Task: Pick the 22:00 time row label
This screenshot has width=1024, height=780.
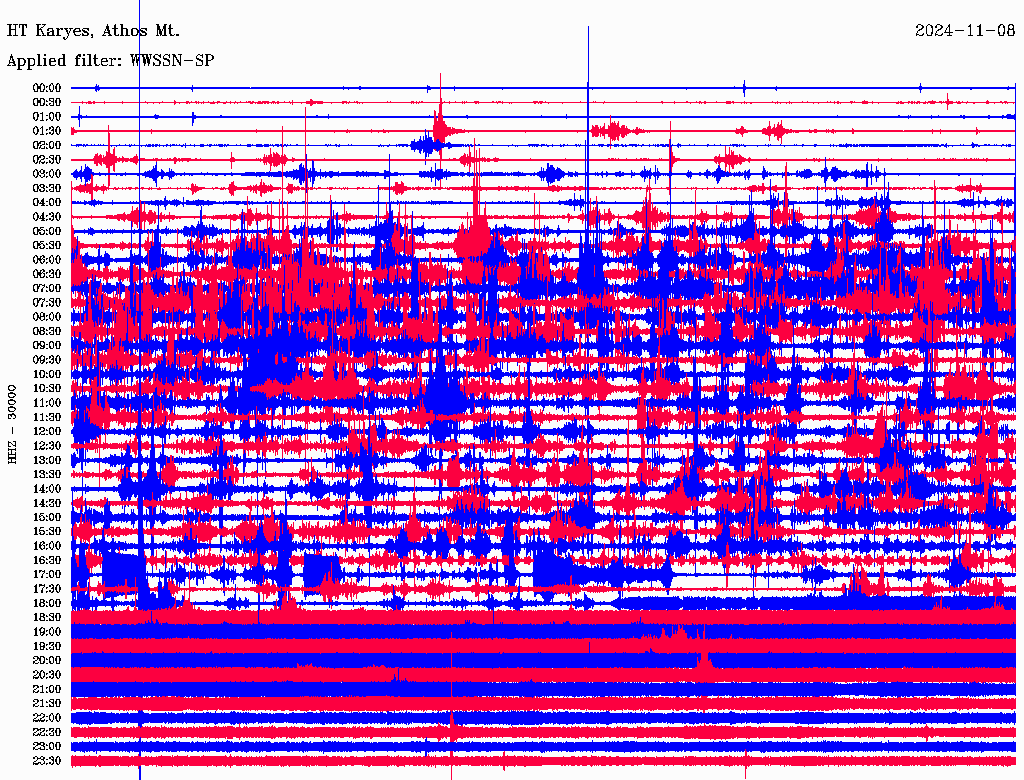Action: click(47, 718)
